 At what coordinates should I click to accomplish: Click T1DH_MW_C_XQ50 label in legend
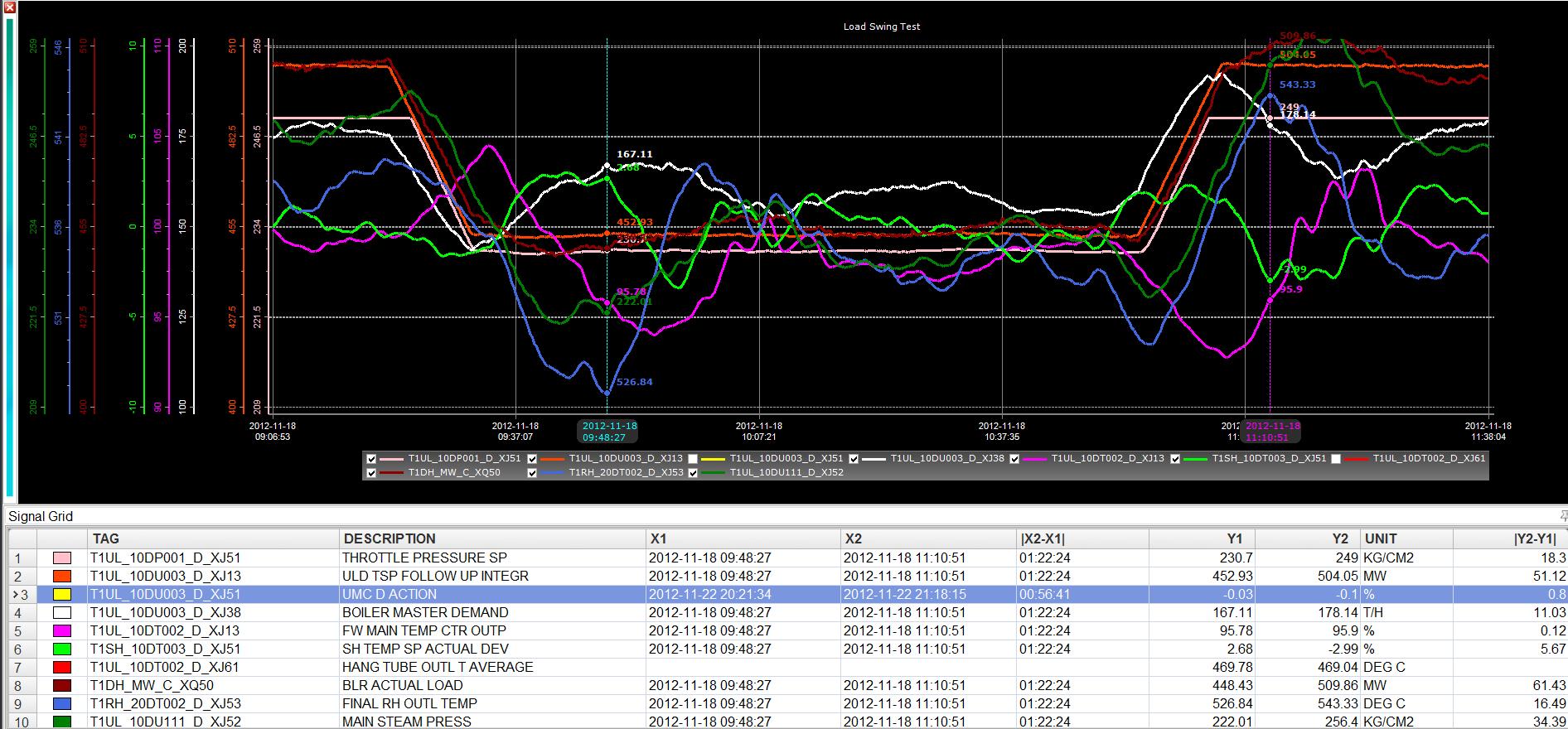point(454,473)
